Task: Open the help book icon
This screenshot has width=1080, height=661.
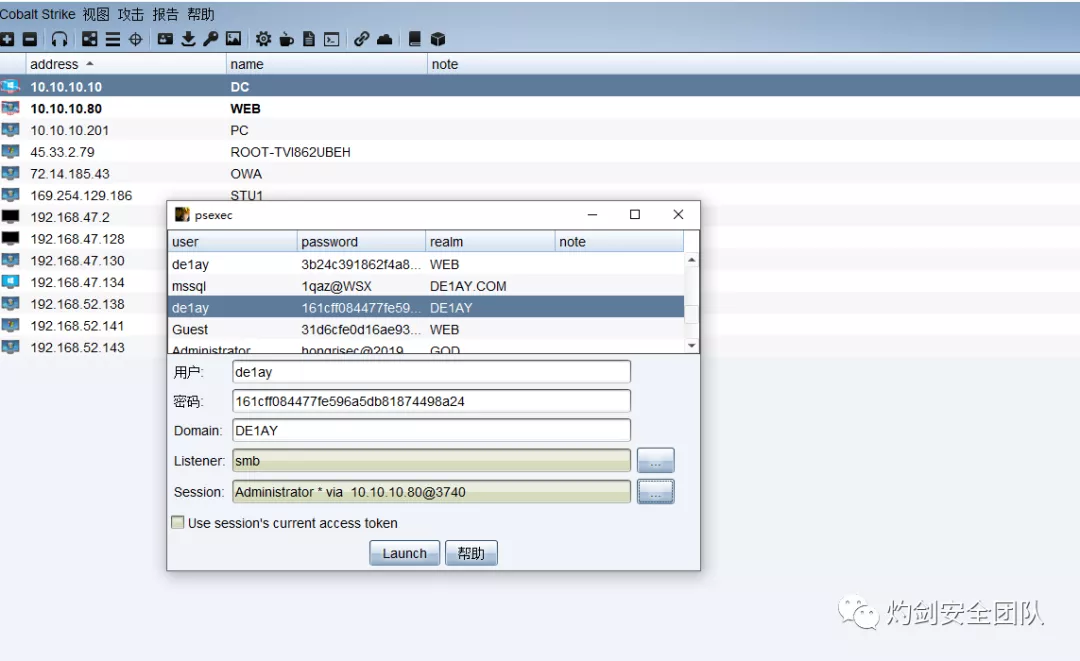Action: point(415,39)
